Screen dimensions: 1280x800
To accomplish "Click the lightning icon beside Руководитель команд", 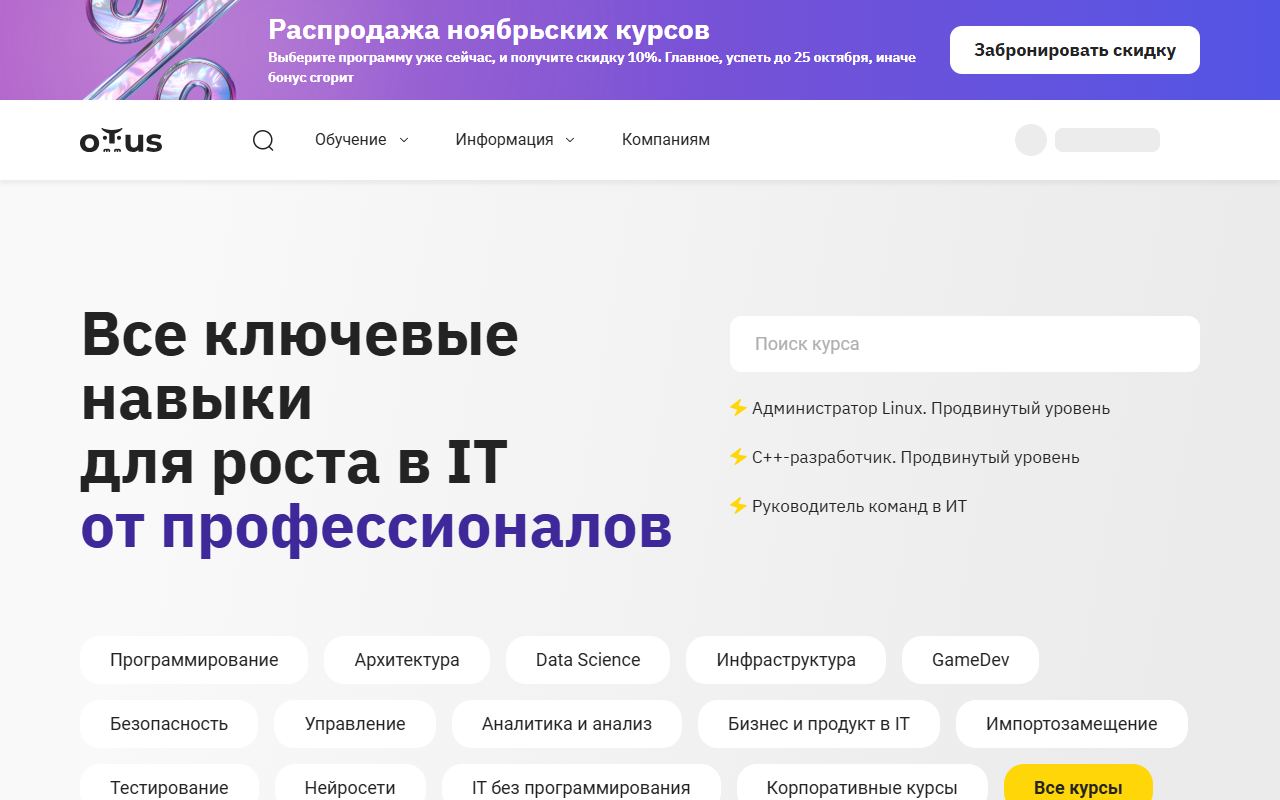I will pos(738,506).
